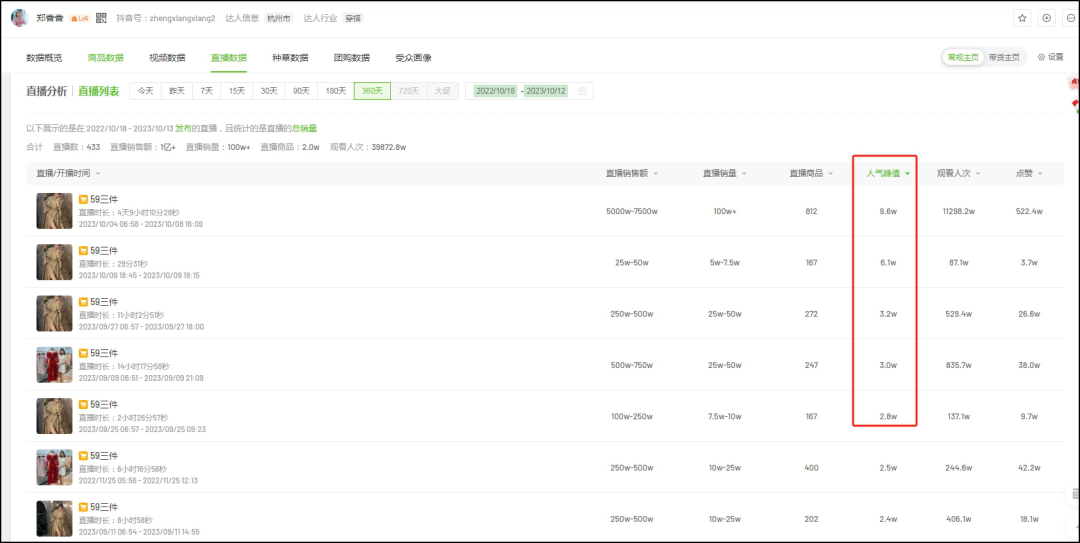Screen dimensions: 1080x543
Task: Click the 抖音号 zhengxiangxiang2 text
Action: 166,18
